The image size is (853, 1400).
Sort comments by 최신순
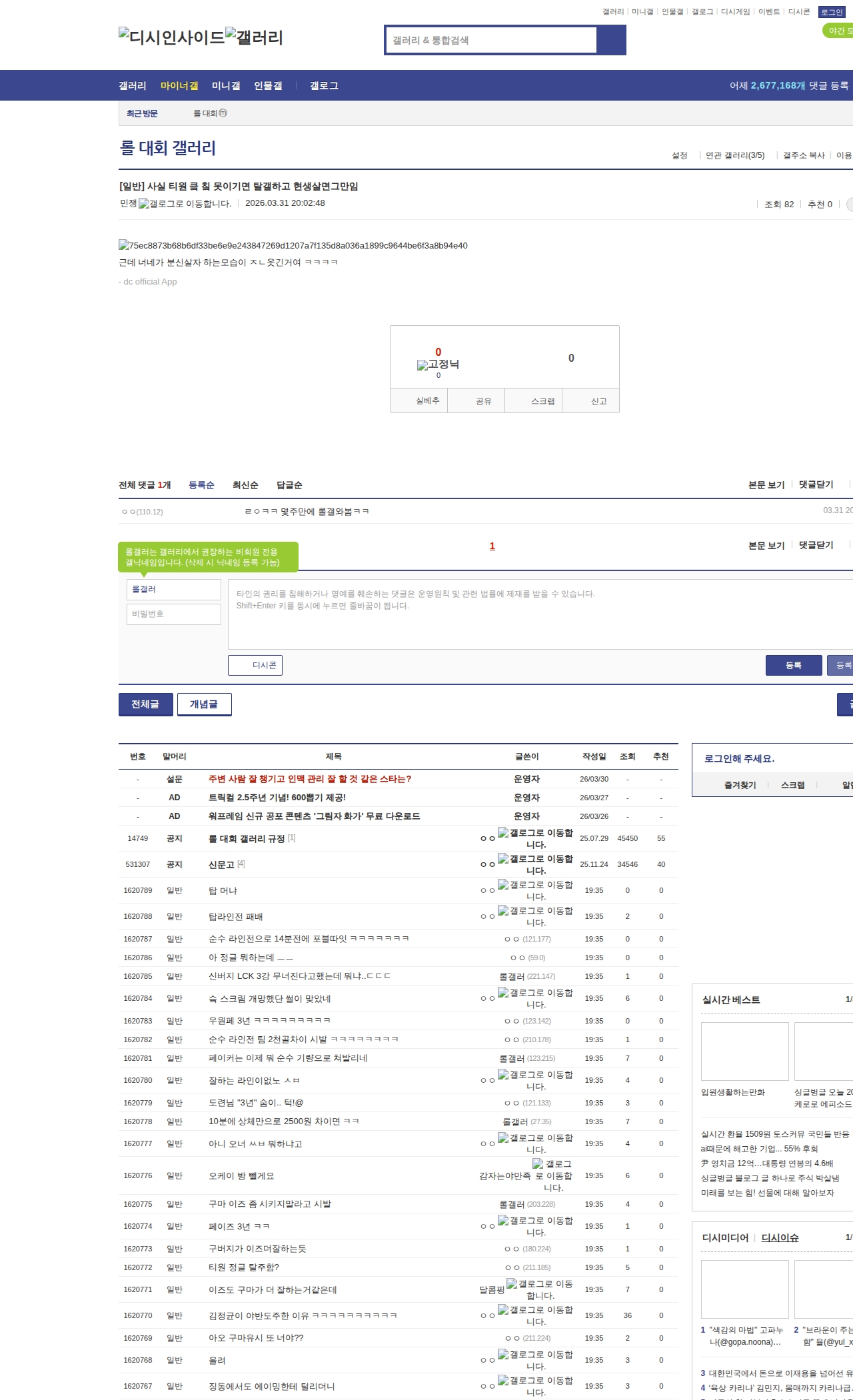coord(245,485)
